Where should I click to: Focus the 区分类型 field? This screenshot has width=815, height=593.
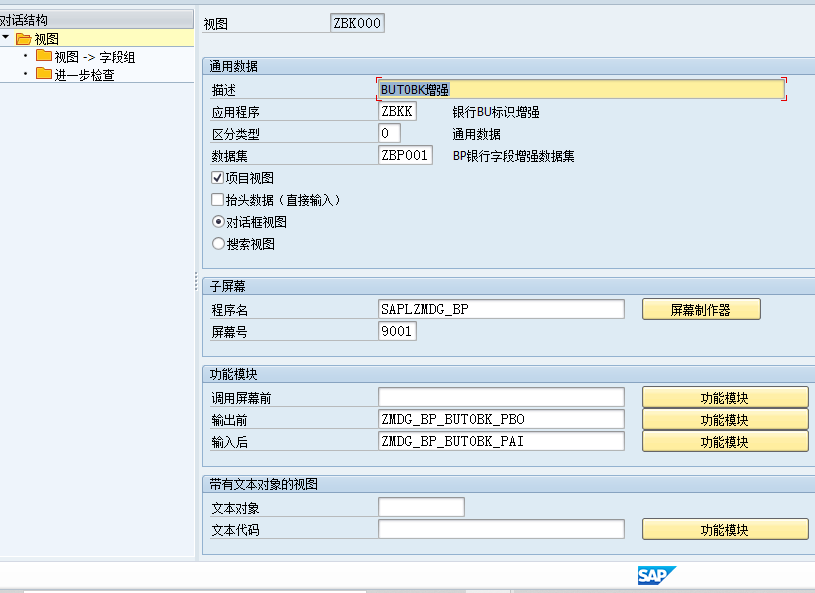click(389, 133)
